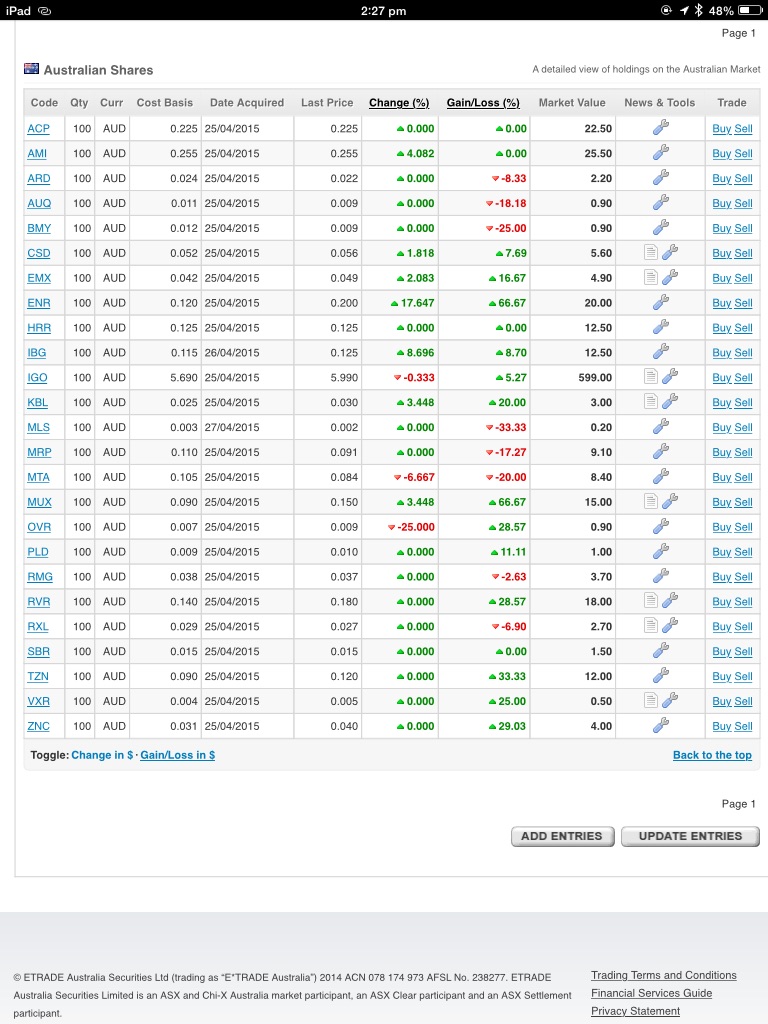The height and width of the screenshot is (1024, 768).
Task: View news document icon for EMX row
Action: pos(650,277)
